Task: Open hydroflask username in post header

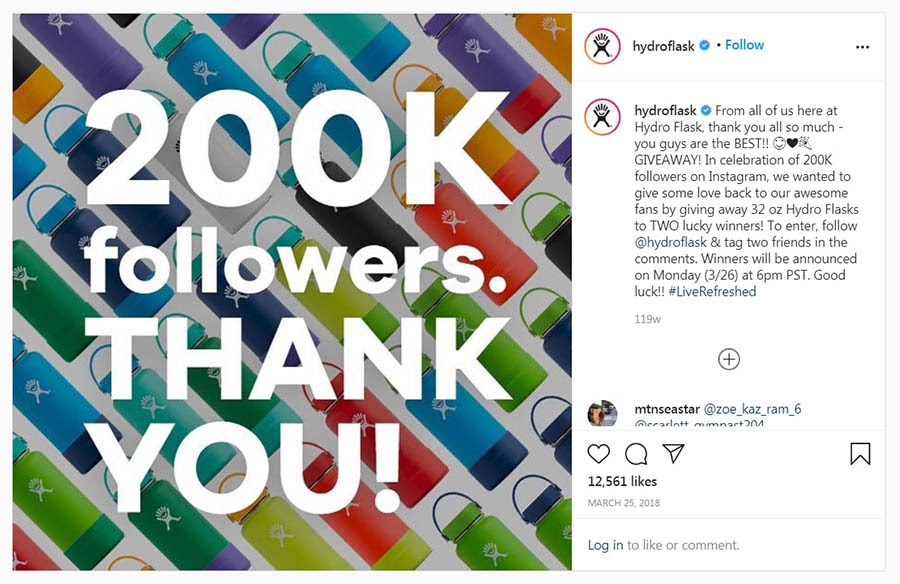Action: click(x=664, y=46)
